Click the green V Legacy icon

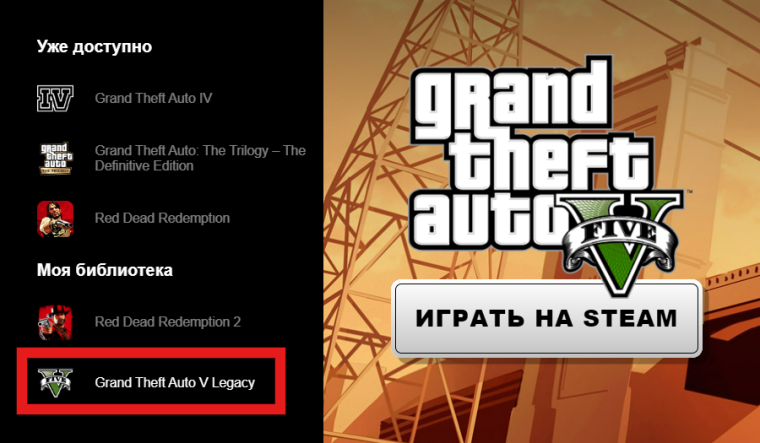55,382
